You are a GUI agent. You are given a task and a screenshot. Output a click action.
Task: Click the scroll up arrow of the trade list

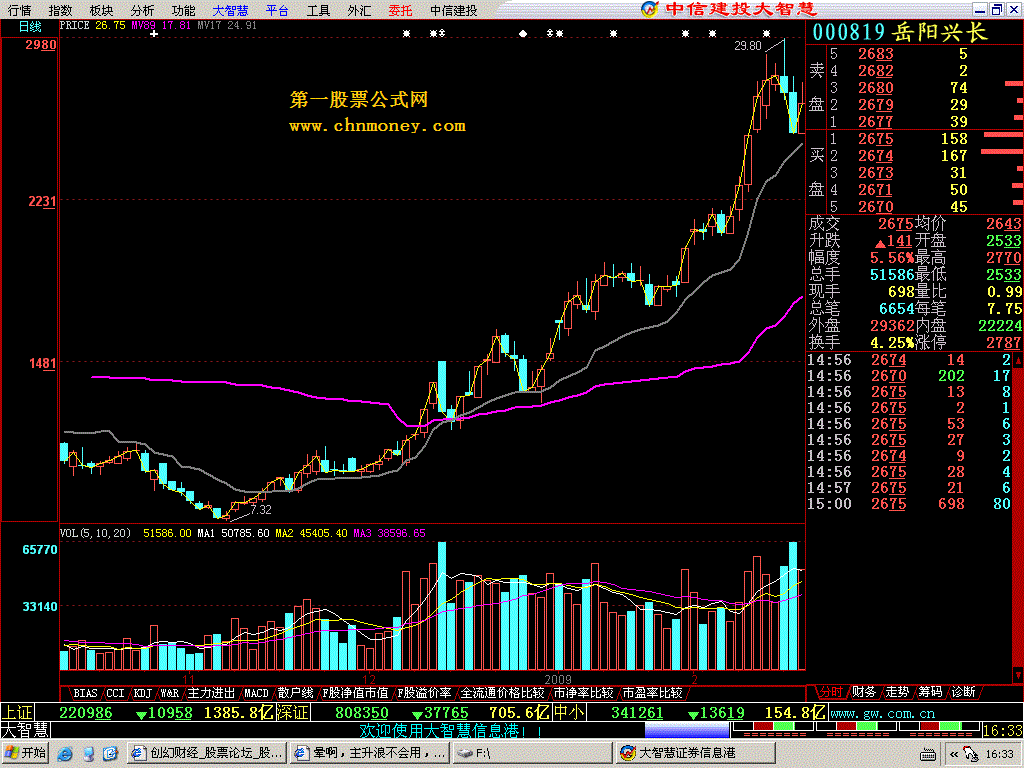[1018, 360]
